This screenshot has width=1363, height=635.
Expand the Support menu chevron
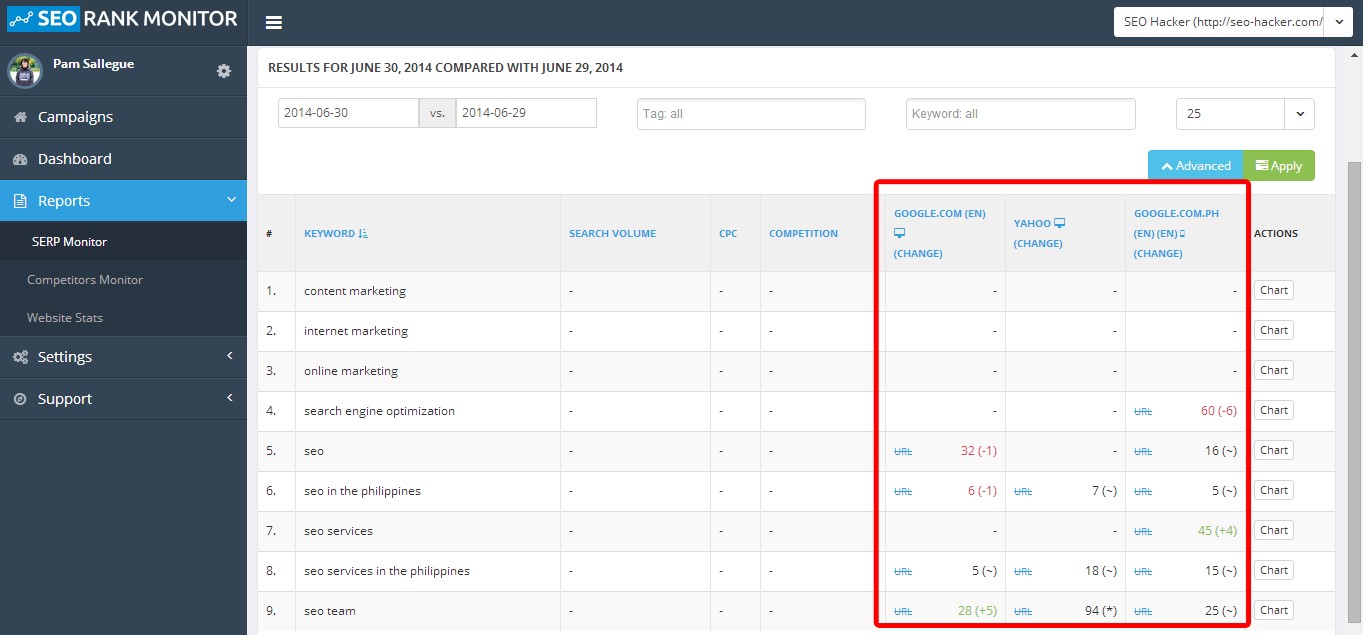pyautogui.click(x=230, y=398)
